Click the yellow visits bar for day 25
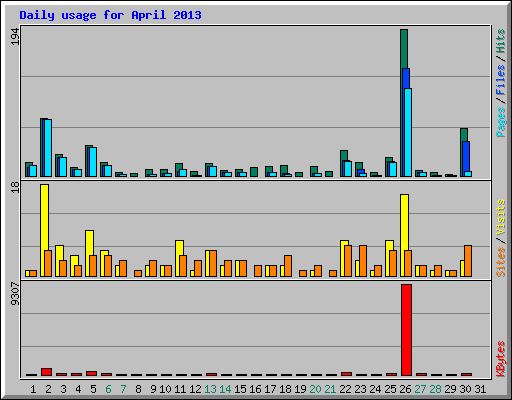Image resolution: width=512 pixels, height=400 pixels. (x=389, y=245)
